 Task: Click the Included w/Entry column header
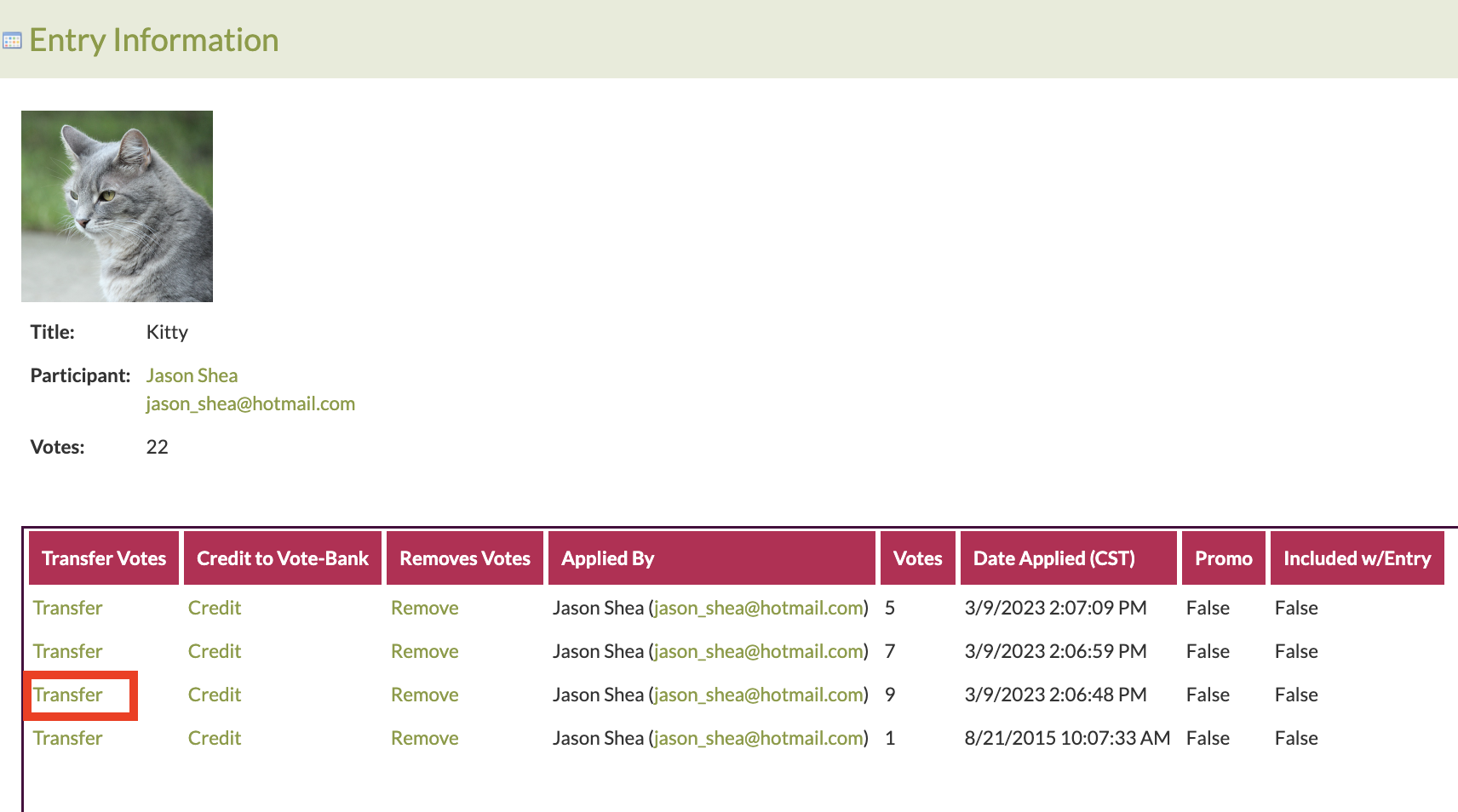pos(1358,558)
